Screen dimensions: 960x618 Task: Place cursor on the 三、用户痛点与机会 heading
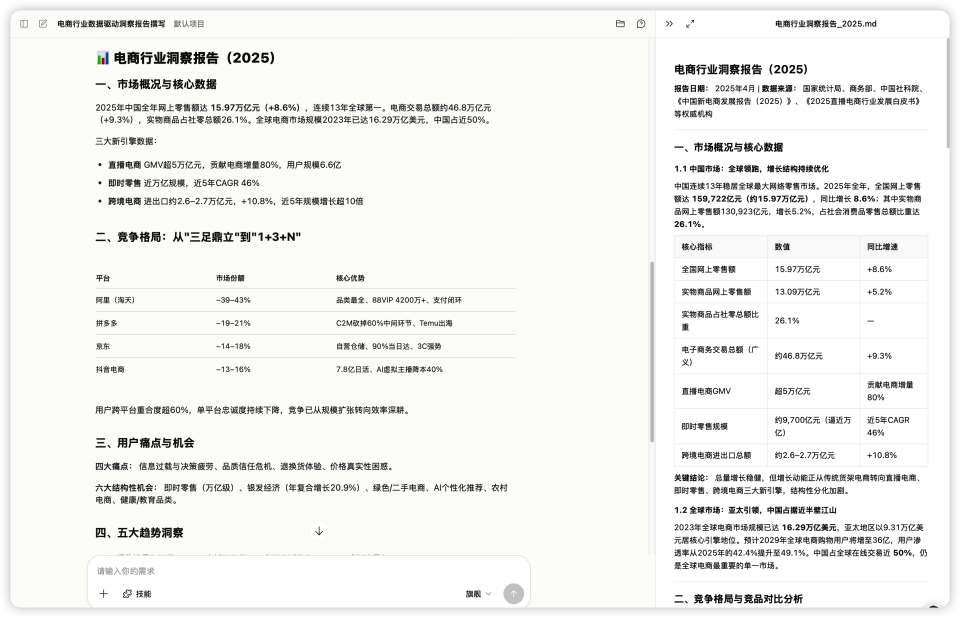[146, 443]
